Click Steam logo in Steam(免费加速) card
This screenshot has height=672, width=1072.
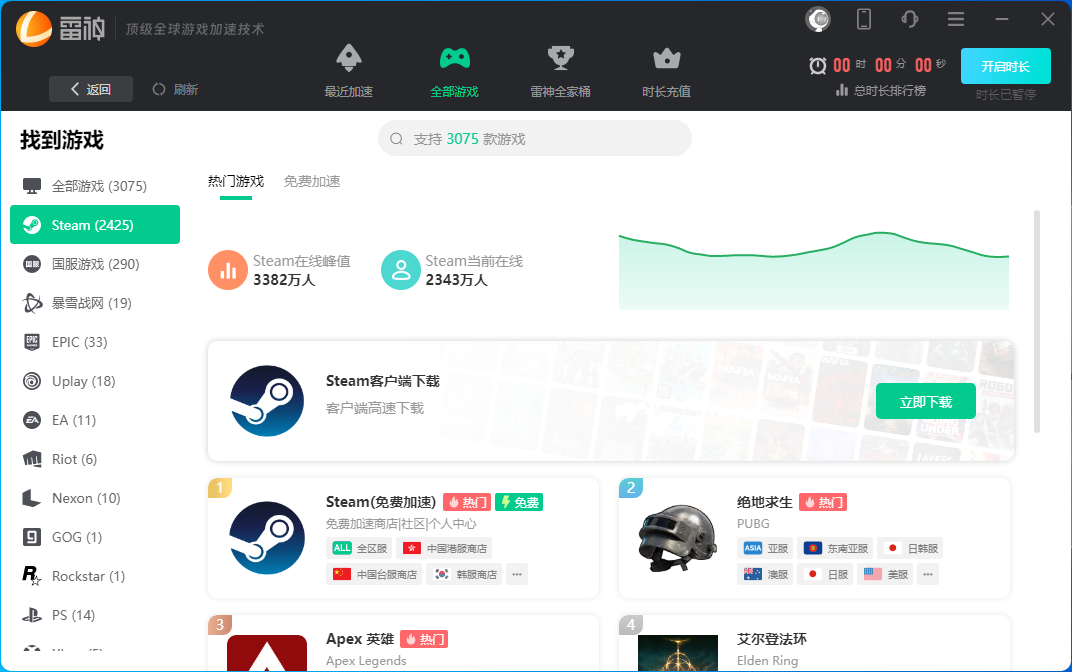[x=267, y=537]
